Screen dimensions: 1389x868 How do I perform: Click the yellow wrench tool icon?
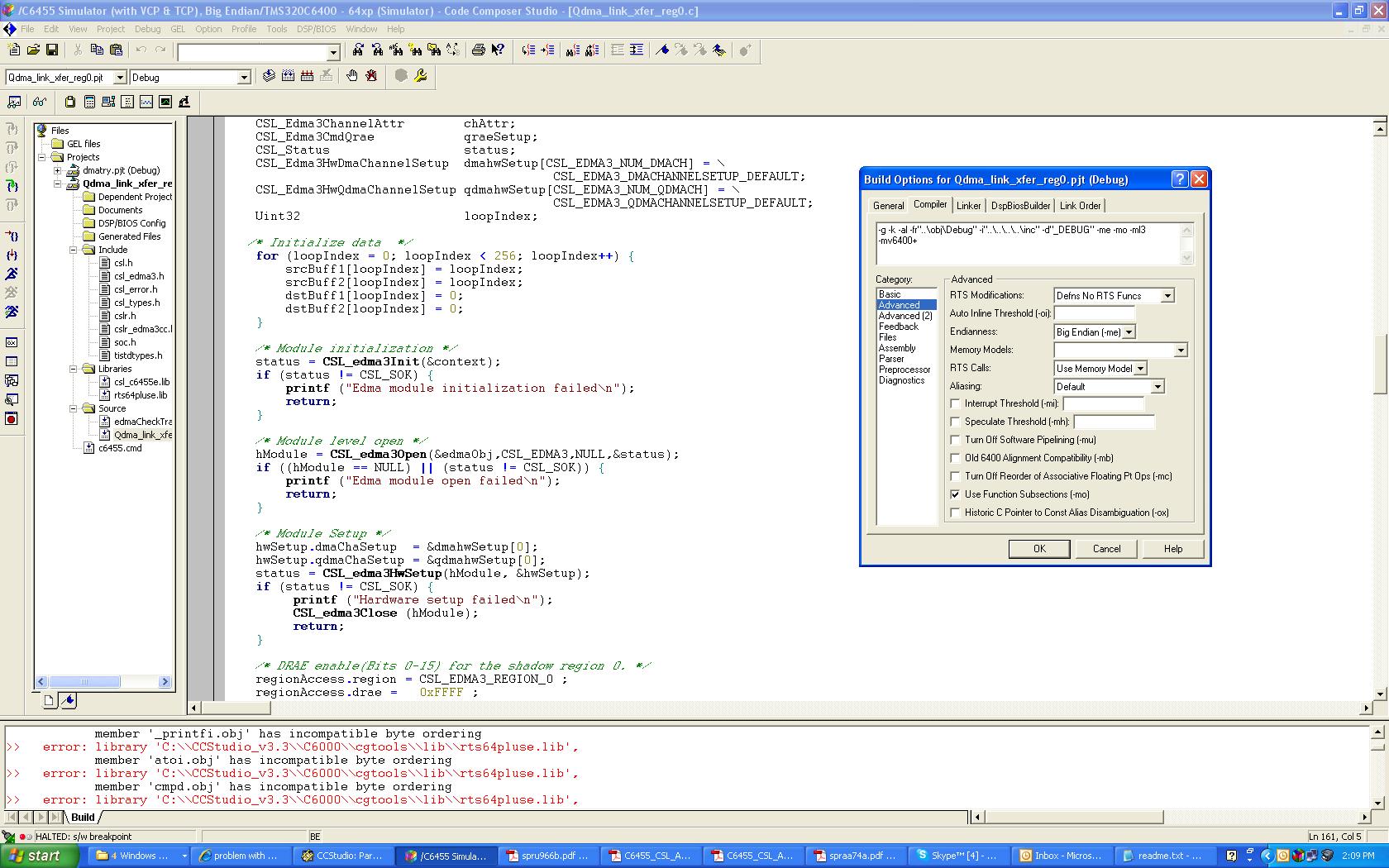[421, 76]
